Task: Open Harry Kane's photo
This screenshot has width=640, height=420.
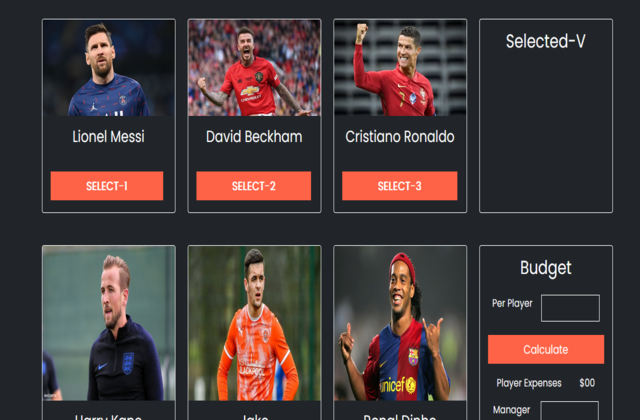Action: point(109,323)
